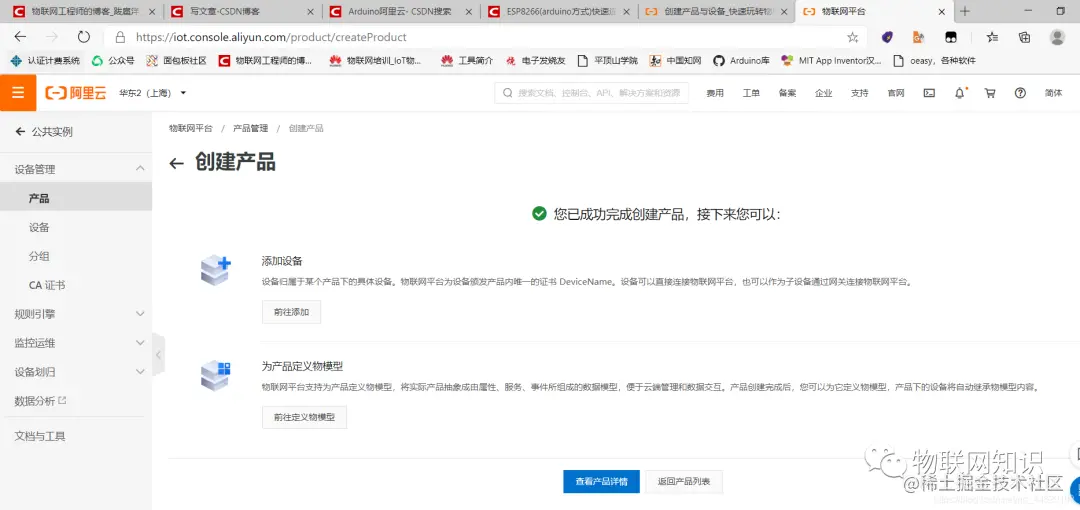This screenshot has width=1080, height=510.
Task: Open the Aliyun hamburger menu
Action: click(x=18, y=93)
